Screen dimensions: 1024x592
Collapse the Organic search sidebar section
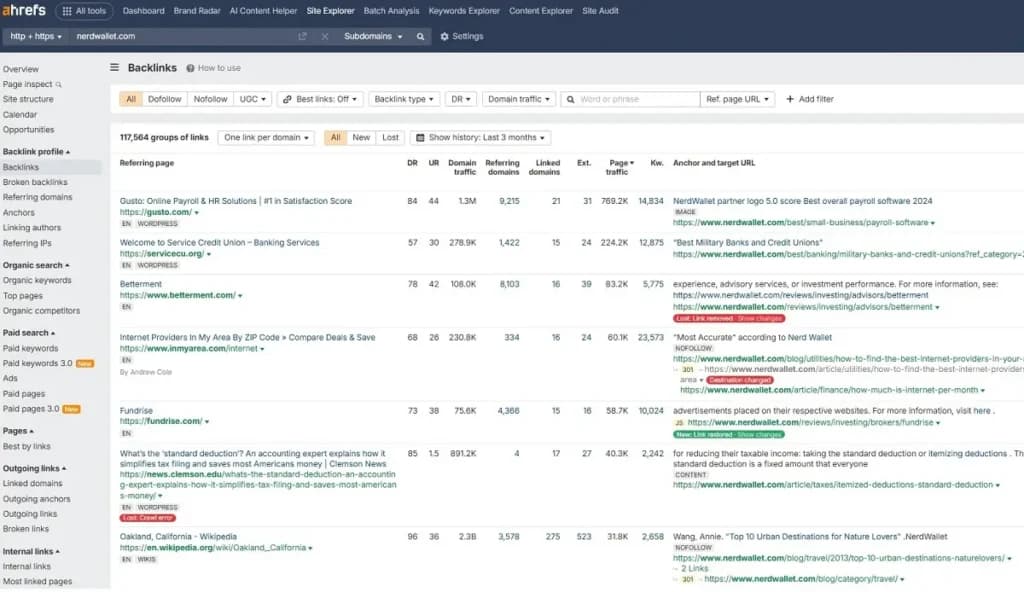pos(36,265)
